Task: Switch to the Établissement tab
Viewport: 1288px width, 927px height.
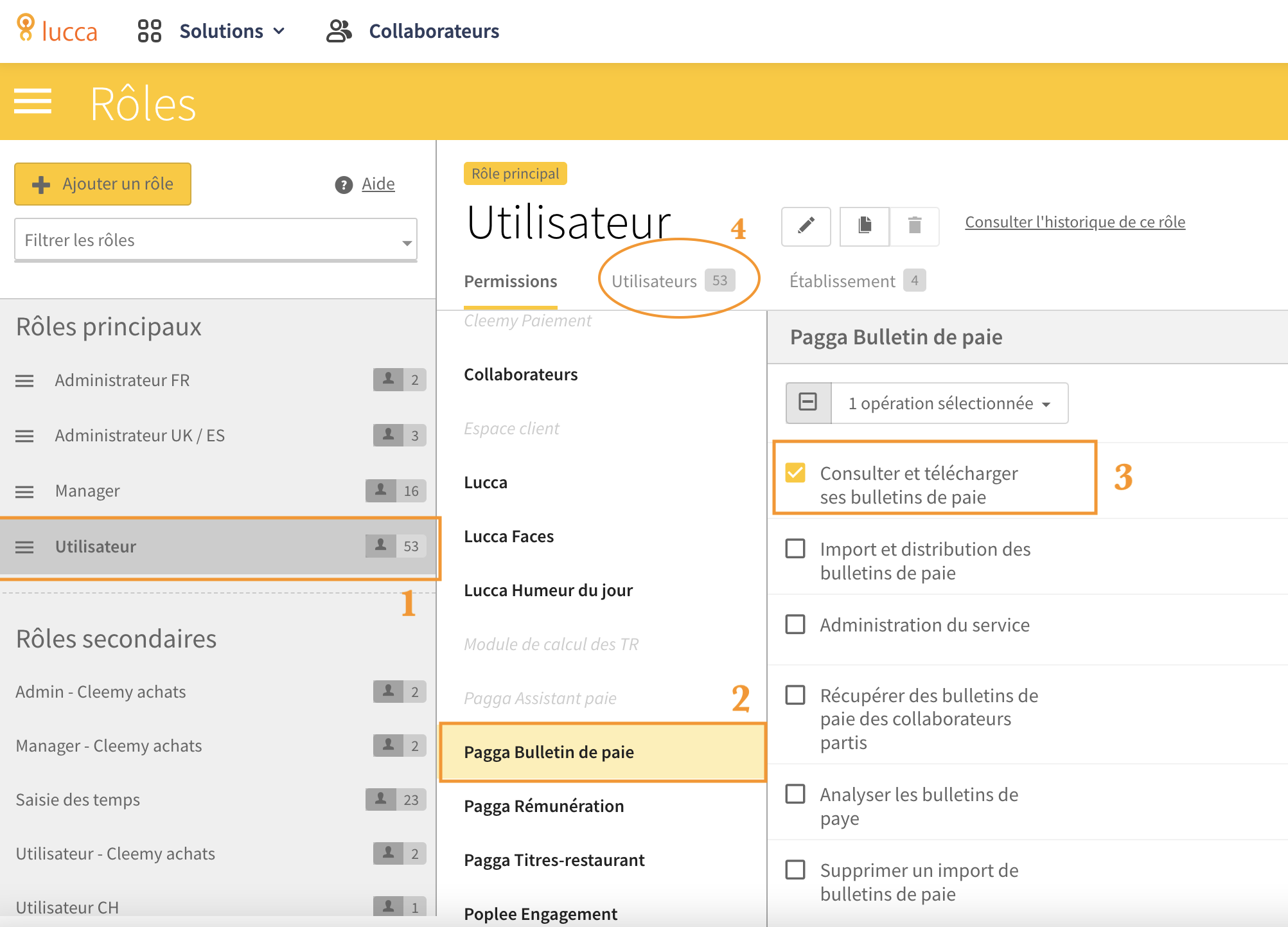Action: (857, 281)
